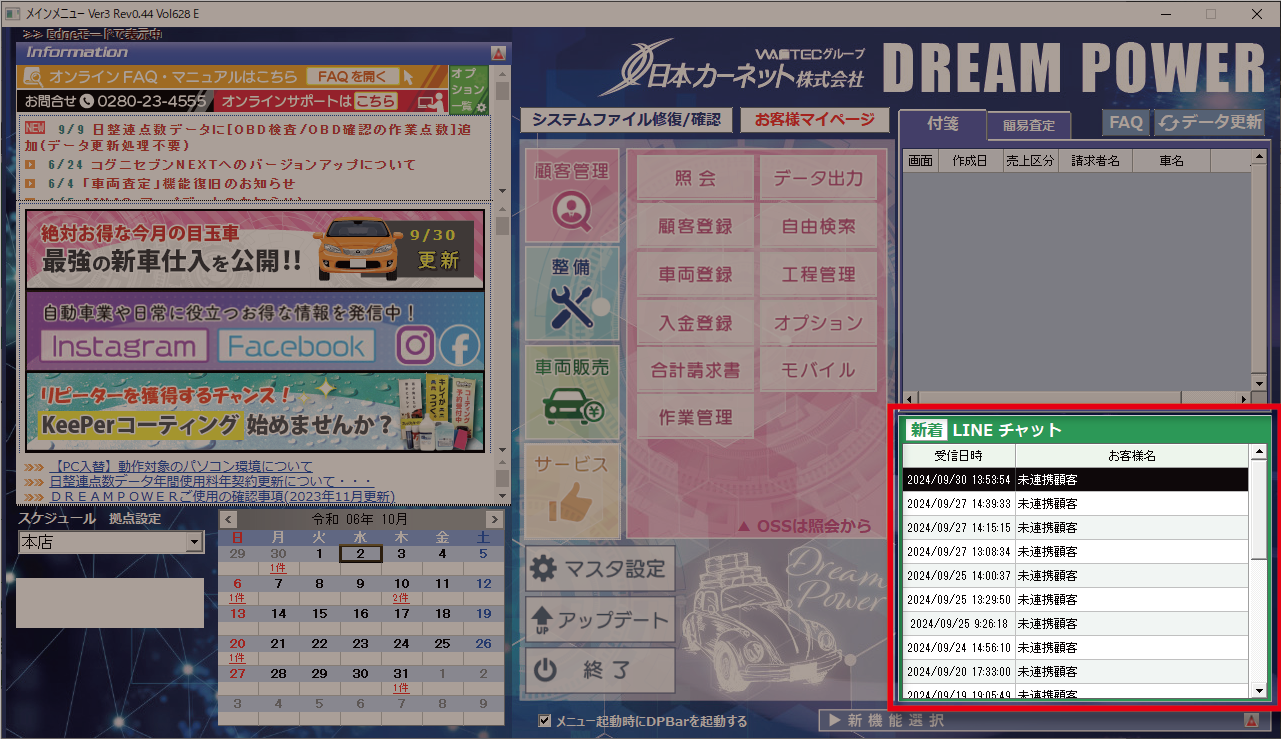This screenshot has height=739, width=1281.
Task: Open 6/24 コグニセブンNEXT news item
Action: coord(230,165)
